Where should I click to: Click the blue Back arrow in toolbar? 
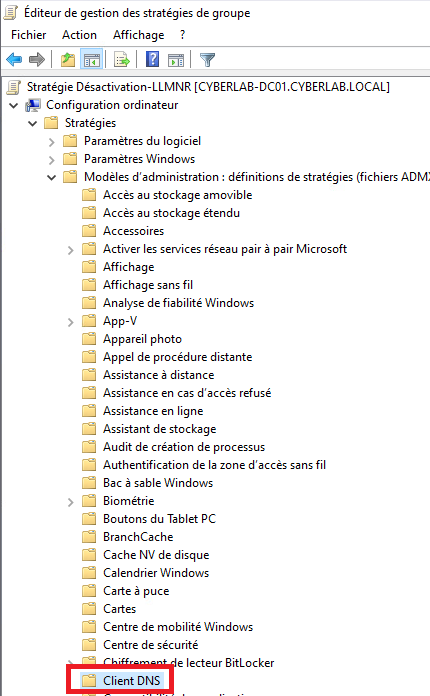[x=14, y=59]
